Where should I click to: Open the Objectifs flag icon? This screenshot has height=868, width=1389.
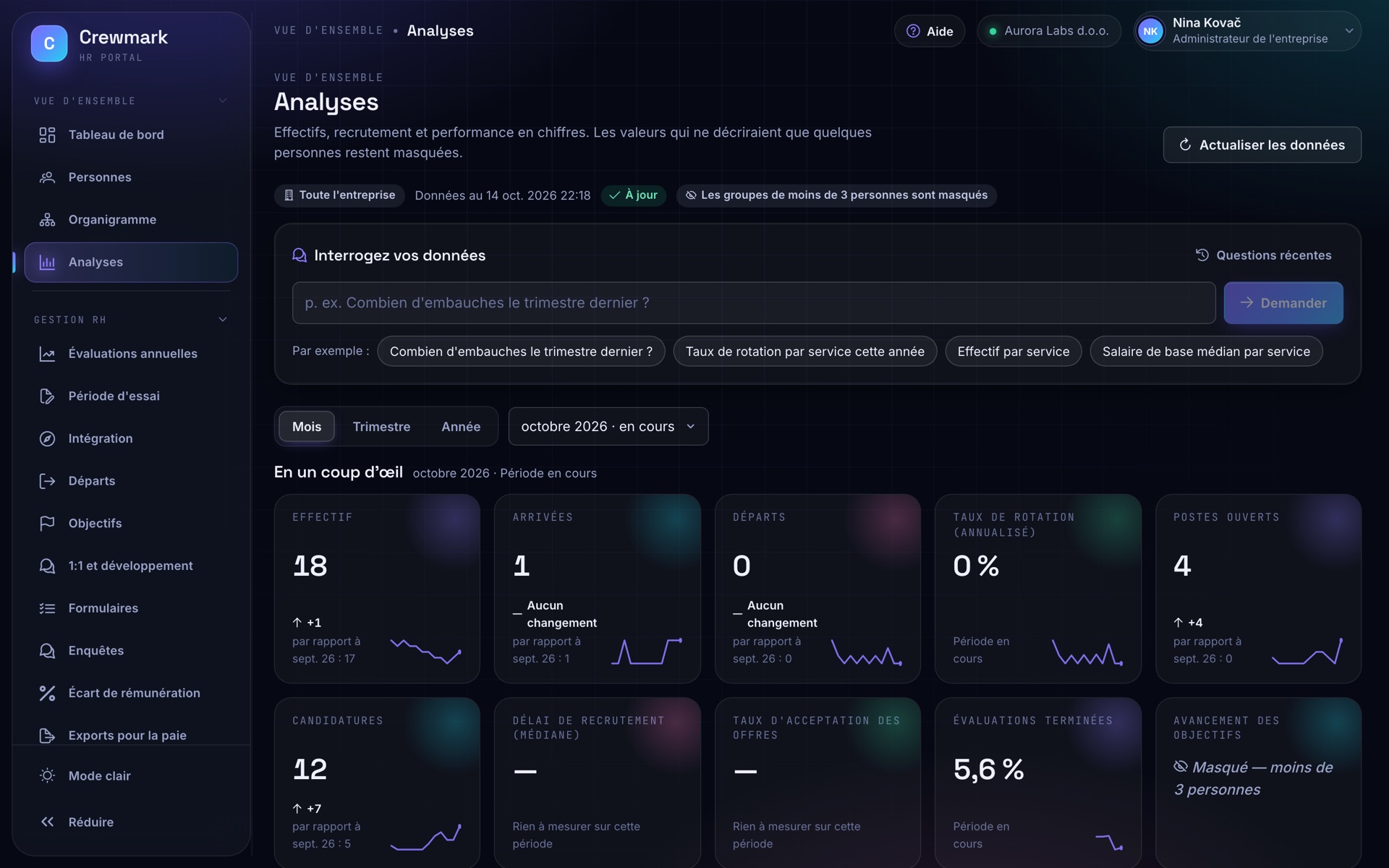[47, 523]
